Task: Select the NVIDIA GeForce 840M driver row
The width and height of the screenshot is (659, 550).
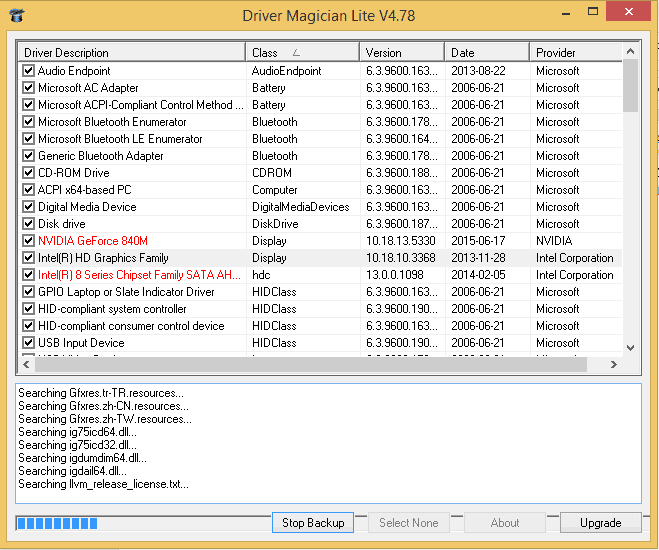Action: (x=320, y=241)
